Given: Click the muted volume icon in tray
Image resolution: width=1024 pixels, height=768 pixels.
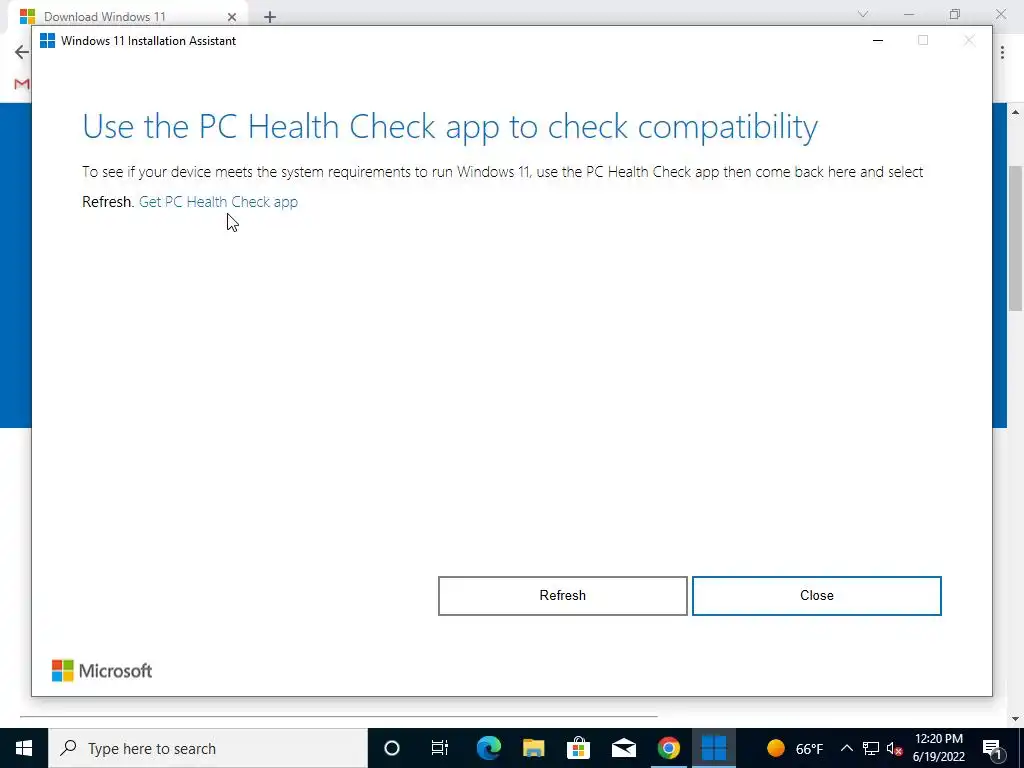Looking at the screenshot, I should [x=894, y=748].
